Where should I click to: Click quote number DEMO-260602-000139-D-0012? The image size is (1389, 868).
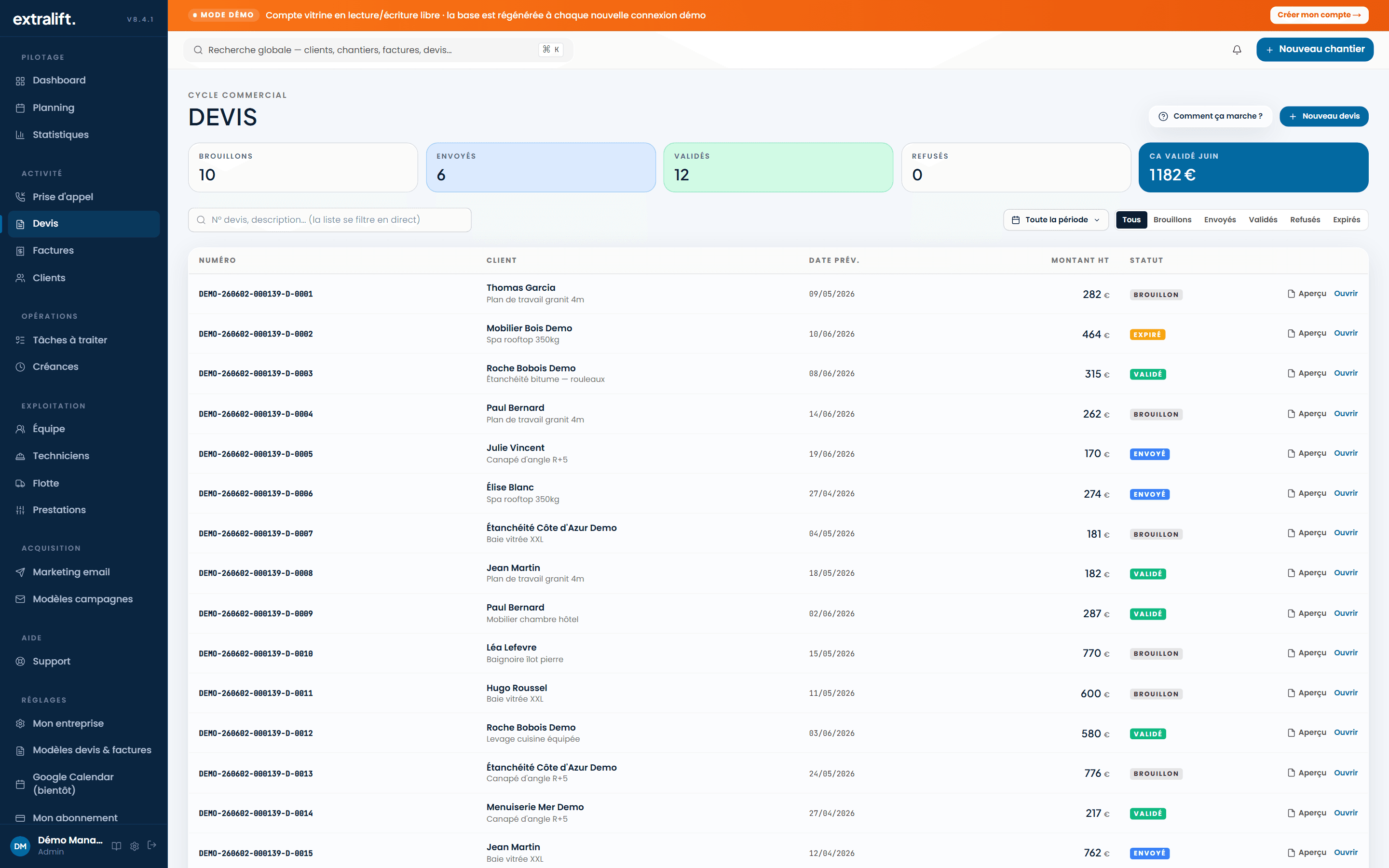coord(256,733)
